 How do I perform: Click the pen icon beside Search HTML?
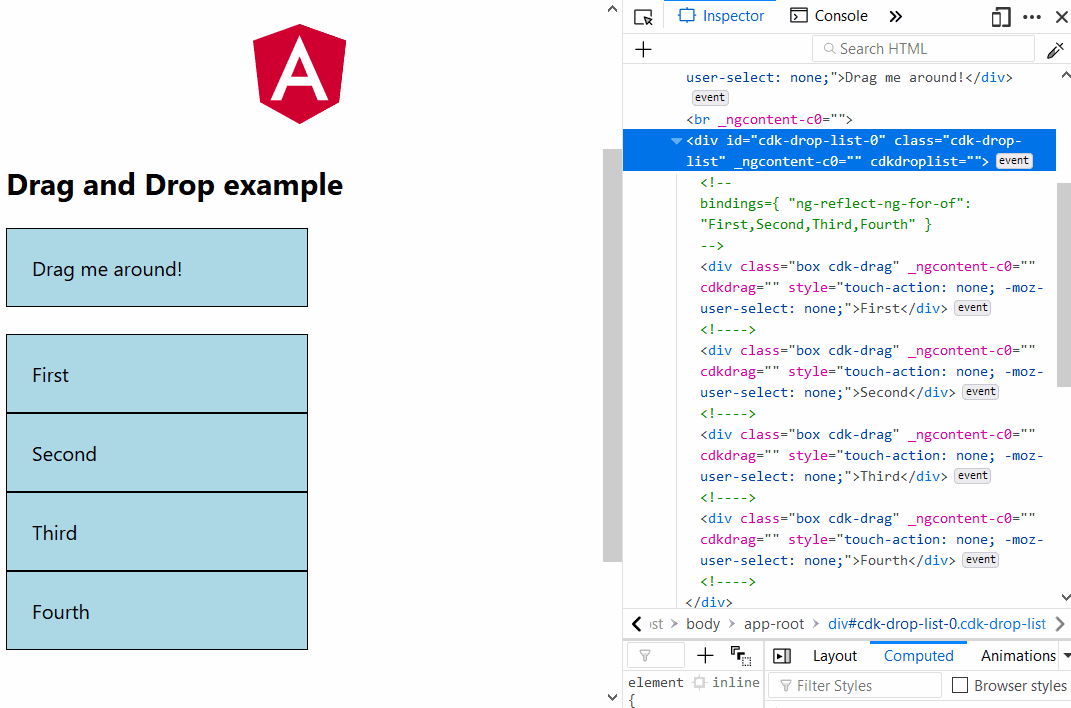point(1055,48)
